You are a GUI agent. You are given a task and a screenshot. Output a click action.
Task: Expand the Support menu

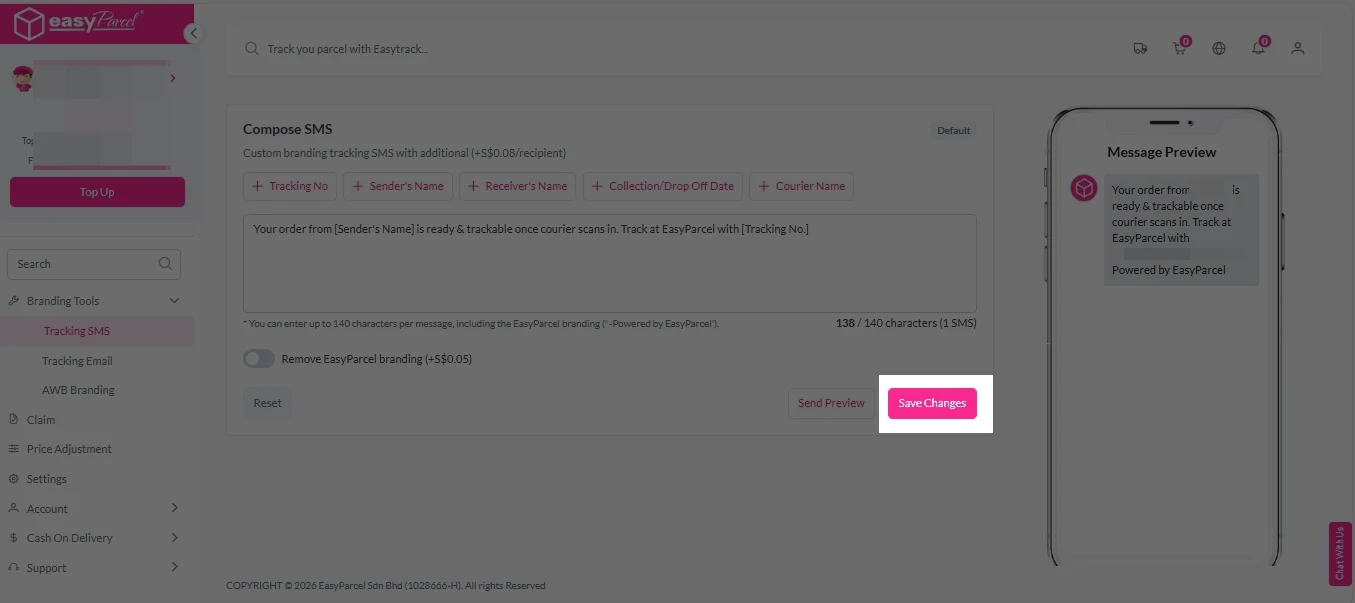click(174, 567)
